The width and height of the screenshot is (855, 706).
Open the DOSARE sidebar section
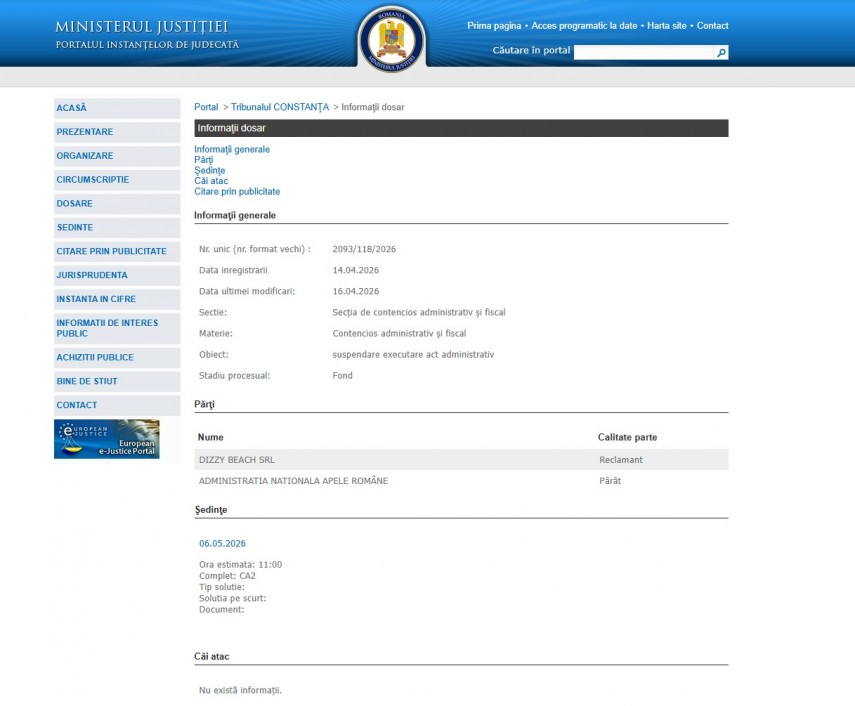coord(75,204)
